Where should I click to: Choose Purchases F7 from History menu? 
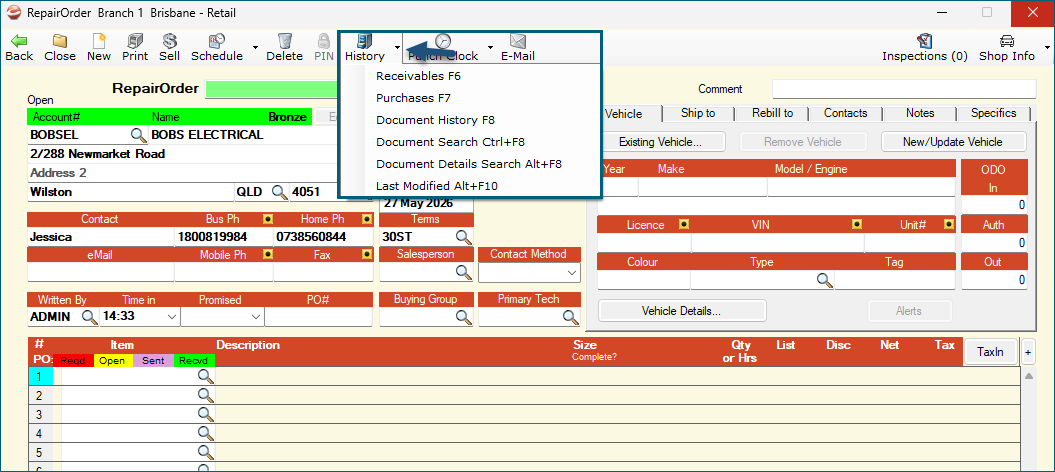(x=414, y=98)
